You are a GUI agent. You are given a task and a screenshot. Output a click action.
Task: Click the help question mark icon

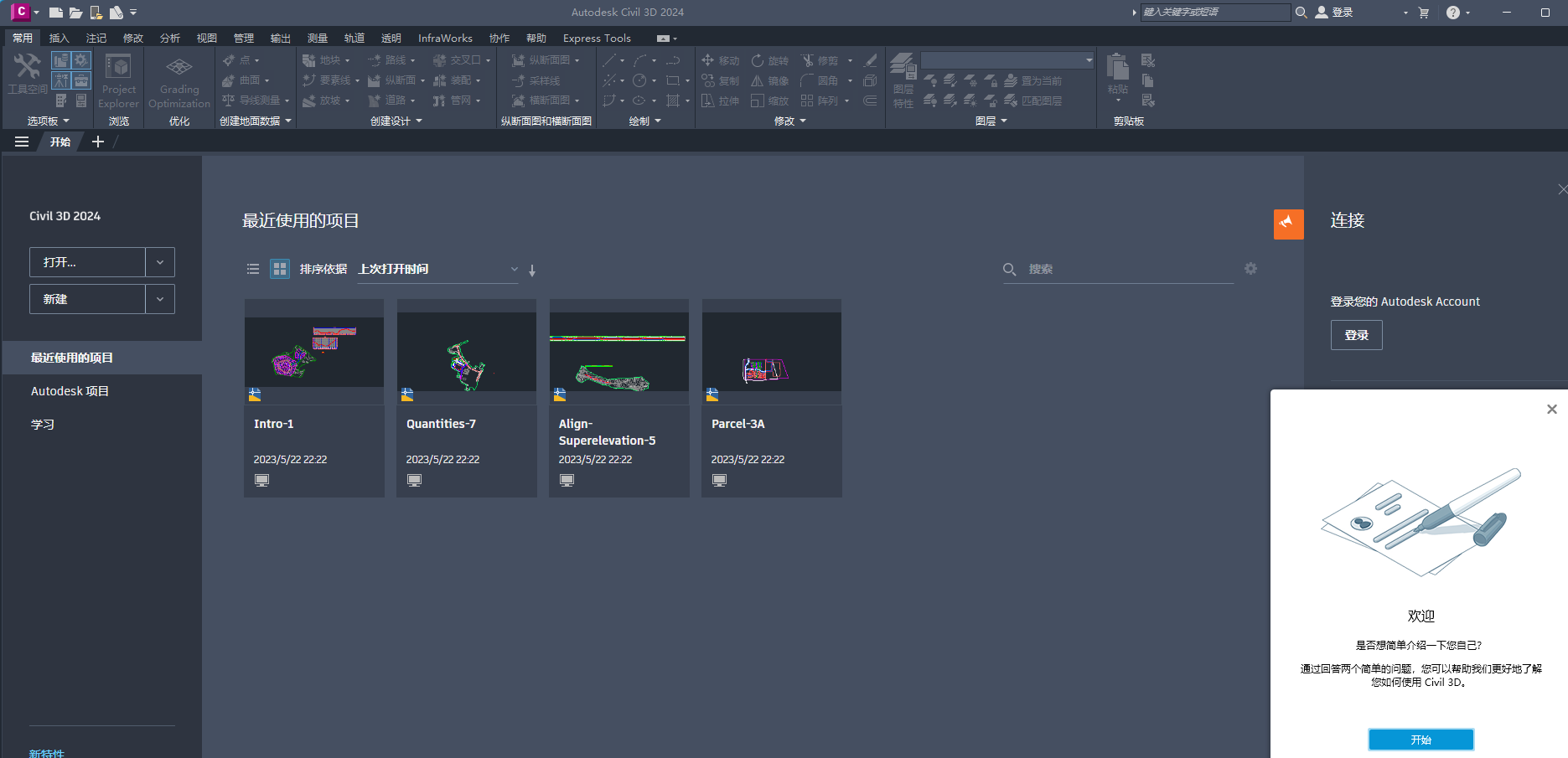(1453, 13)
